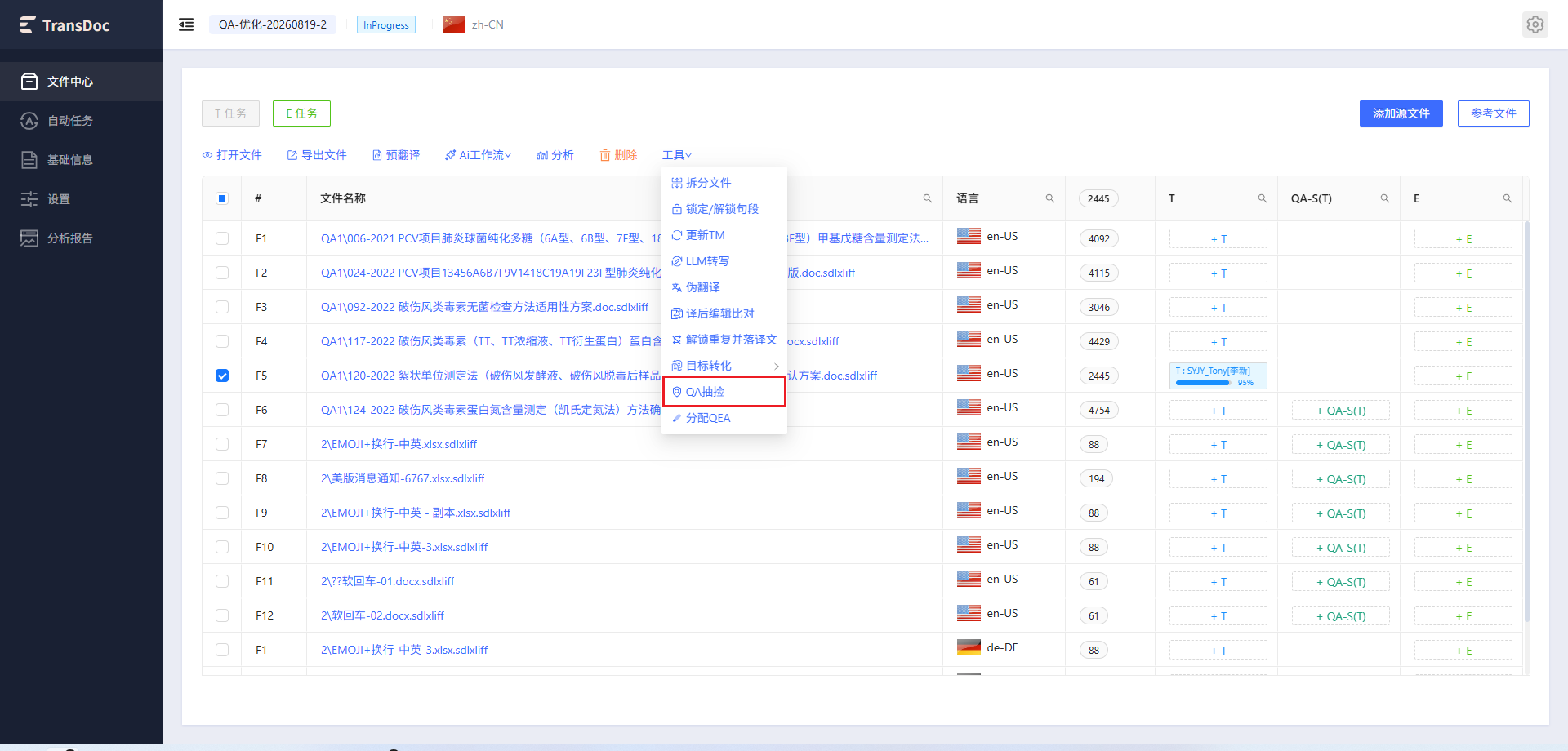Image resolution: width=1568 pixels, height=751 pixels.
Task: Open file 2\EMOJI+换行-中英.xlsx.sdlxliff link
Action: tap(399, 444)
